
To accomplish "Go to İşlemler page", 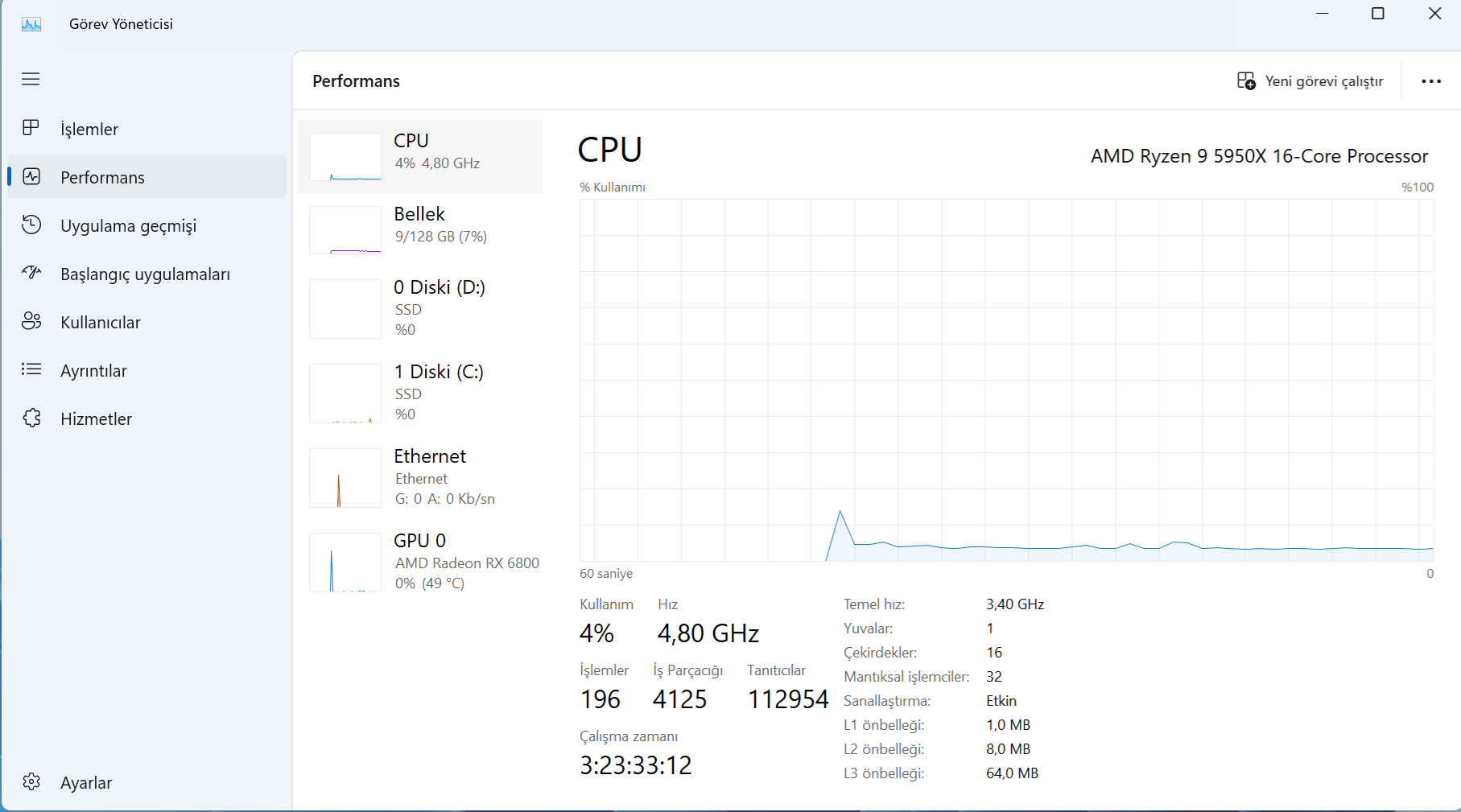I will (147, 129).
